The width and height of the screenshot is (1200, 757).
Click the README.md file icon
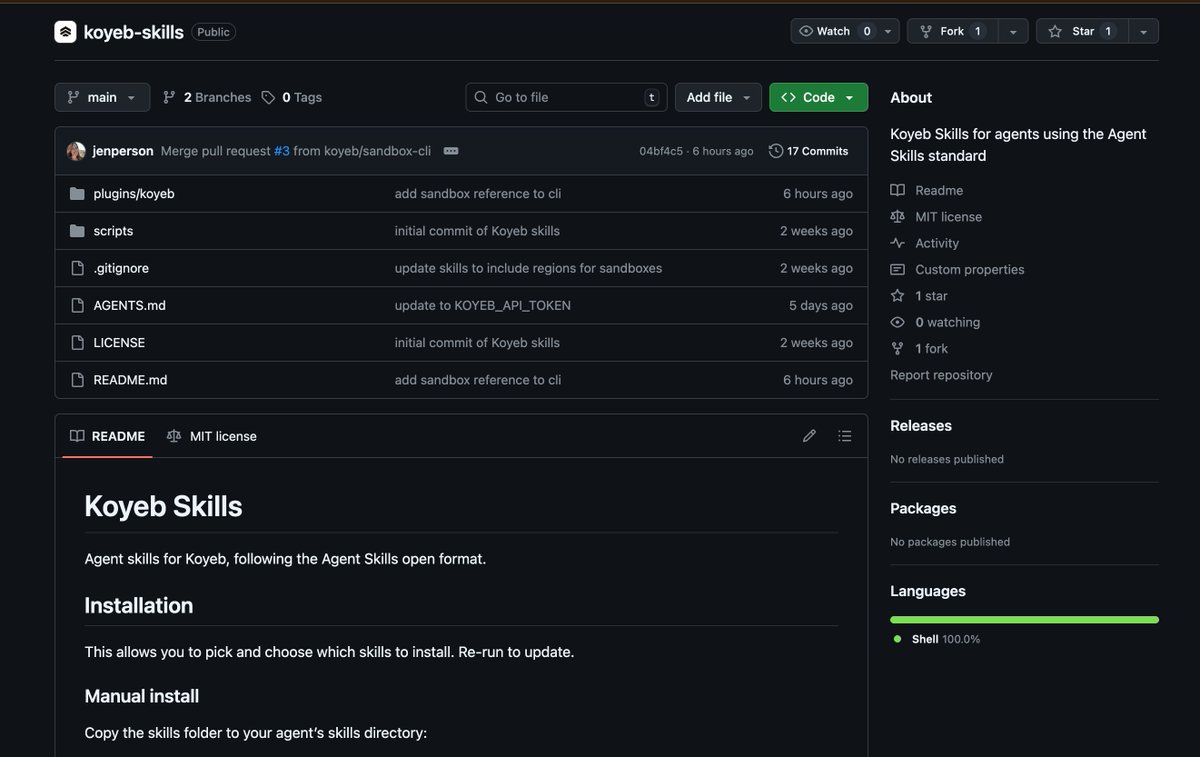click(77, 380)
